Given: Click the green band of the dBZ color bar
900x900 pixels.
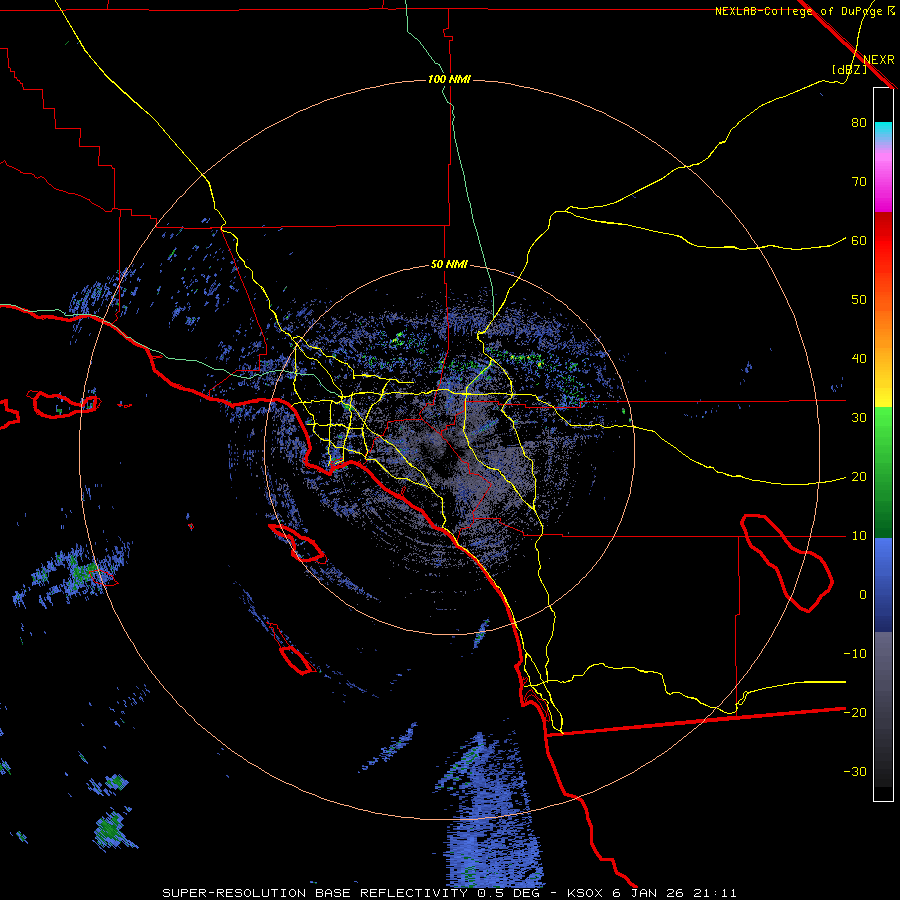Looking at the screenshot, I should click(883, 472).
